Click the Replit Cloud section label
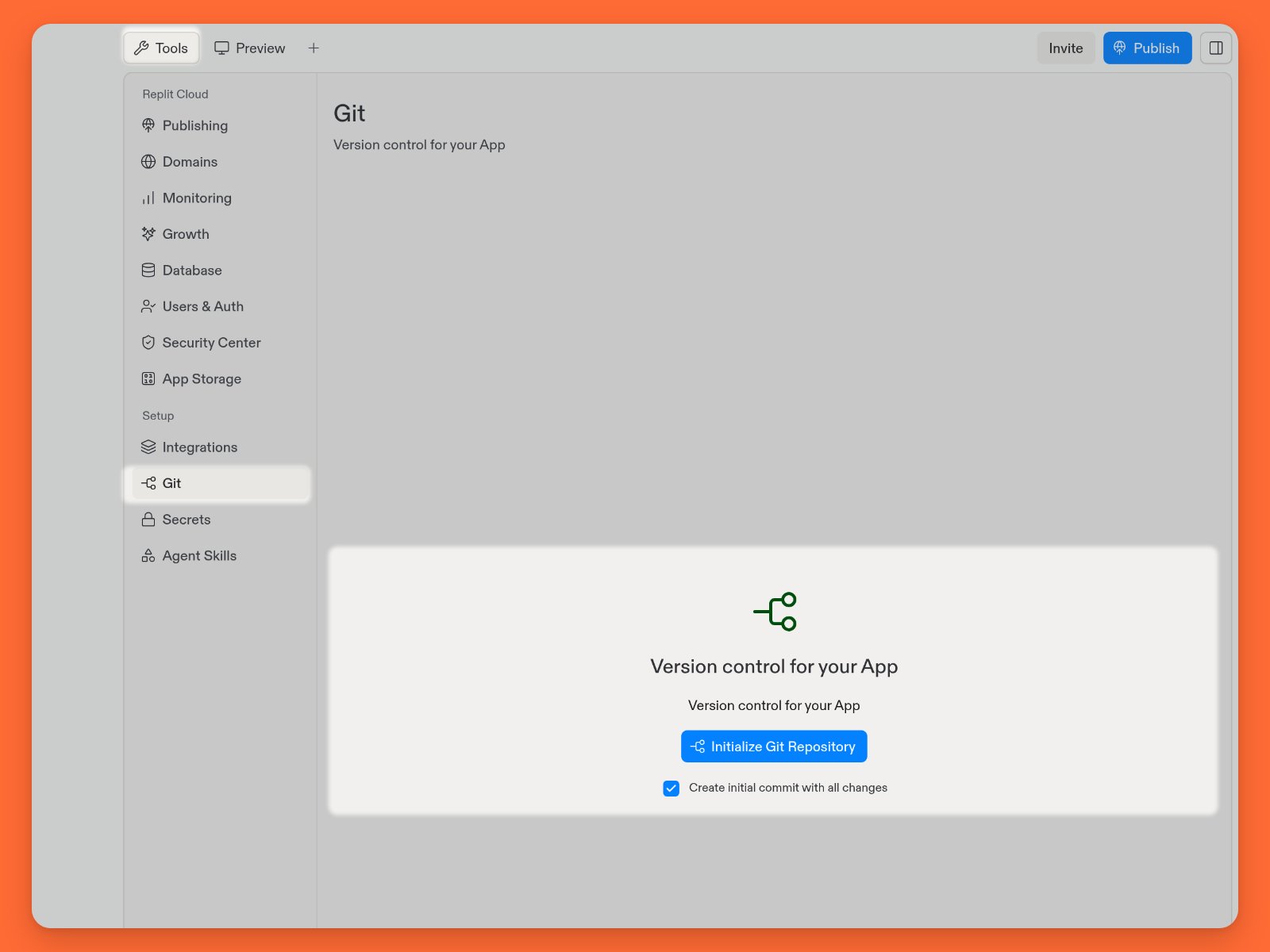 tap(175, 94)
